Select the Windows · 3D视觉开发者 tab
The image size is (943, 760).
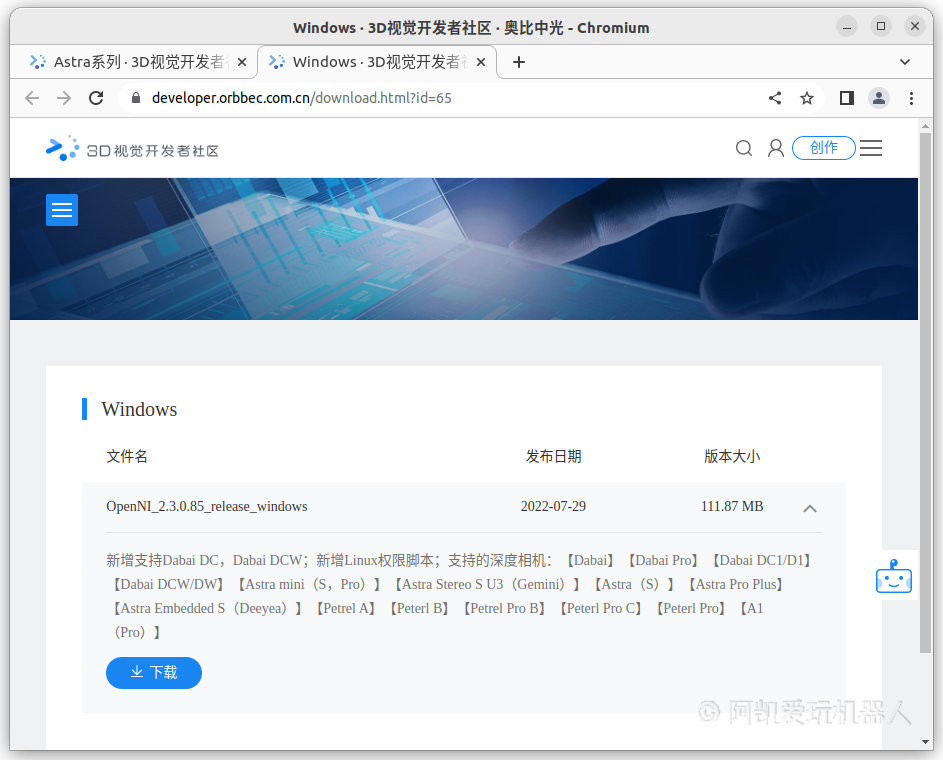(377, 62)
